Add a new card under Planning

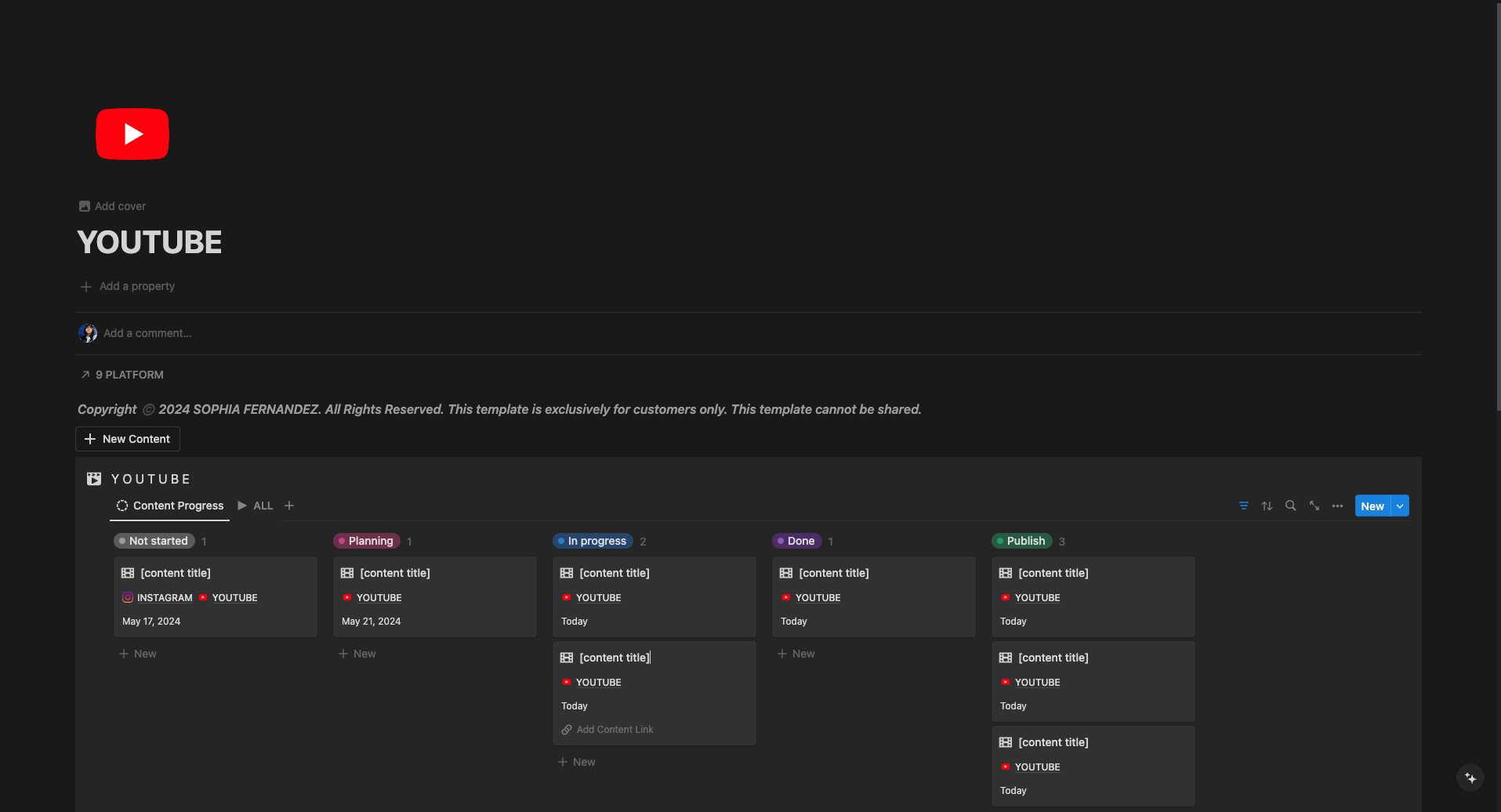(x=357, y=654)
